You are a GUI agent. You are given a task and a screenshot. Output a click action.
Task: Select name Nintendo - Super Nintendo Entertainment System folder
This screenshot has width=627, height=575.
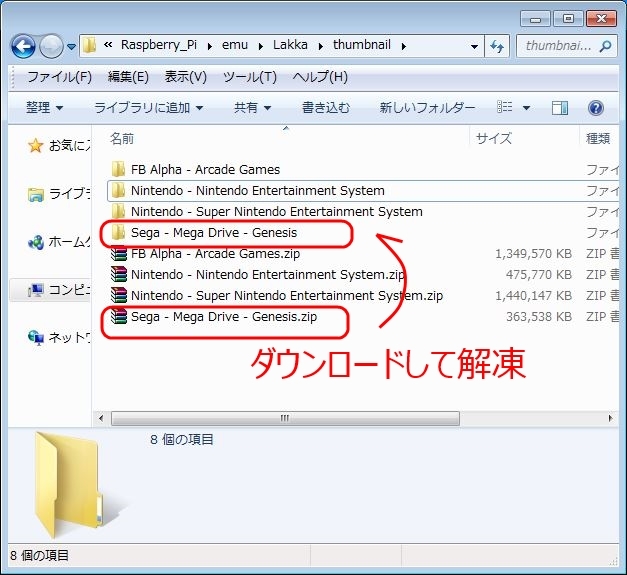277,212
